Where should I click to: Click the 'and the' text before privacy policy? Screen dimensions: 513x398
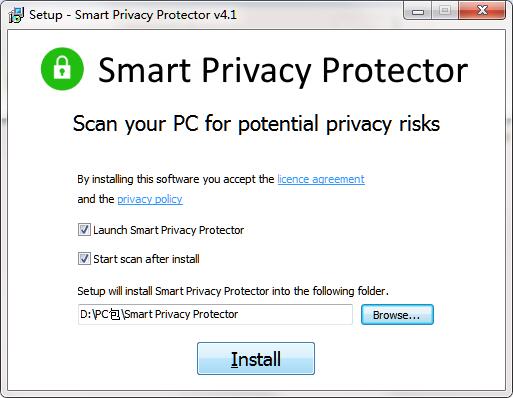tap(96, 199)
